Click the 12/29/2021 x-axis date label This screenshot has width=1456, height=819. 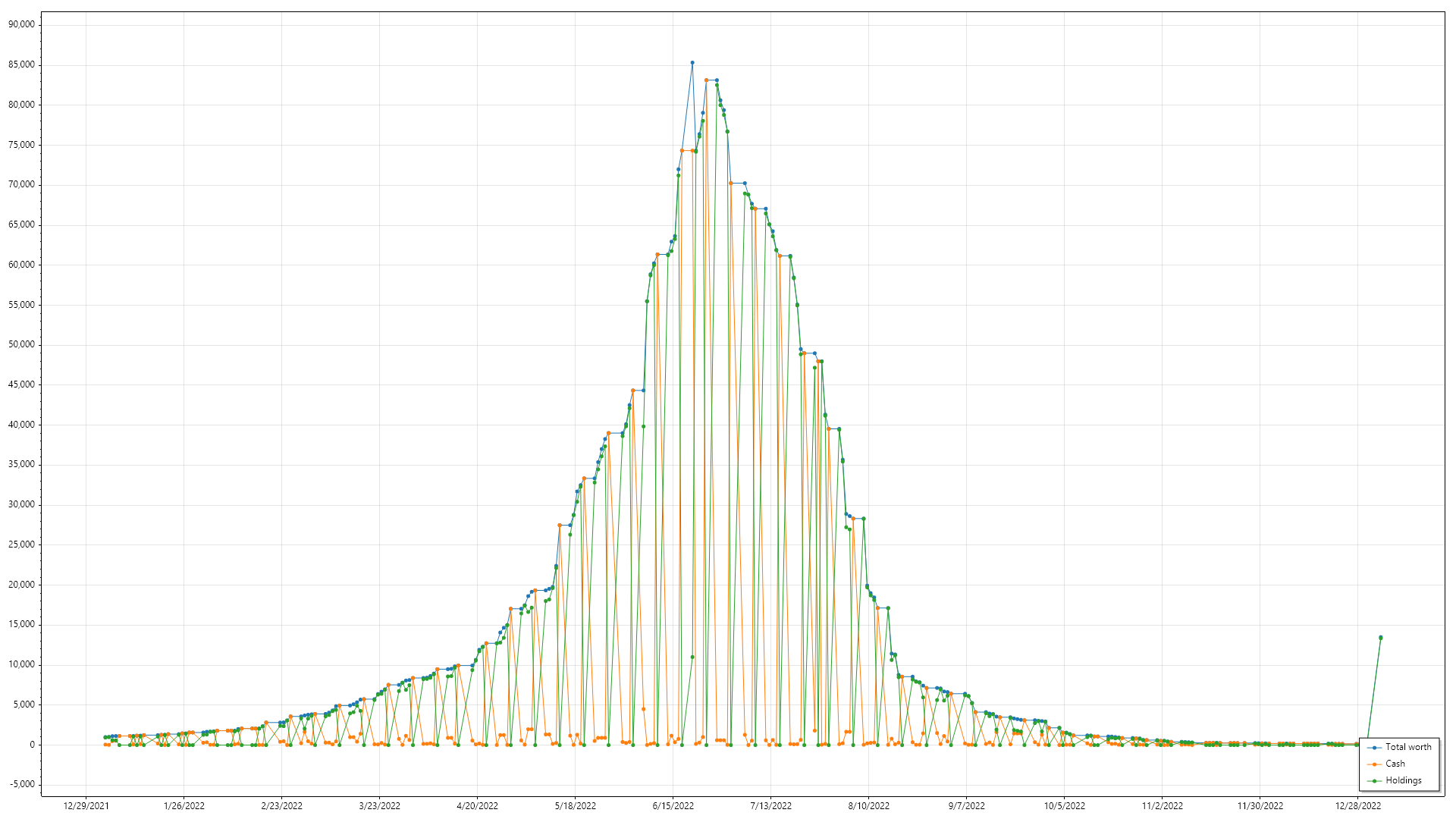[x=86, y=806]
